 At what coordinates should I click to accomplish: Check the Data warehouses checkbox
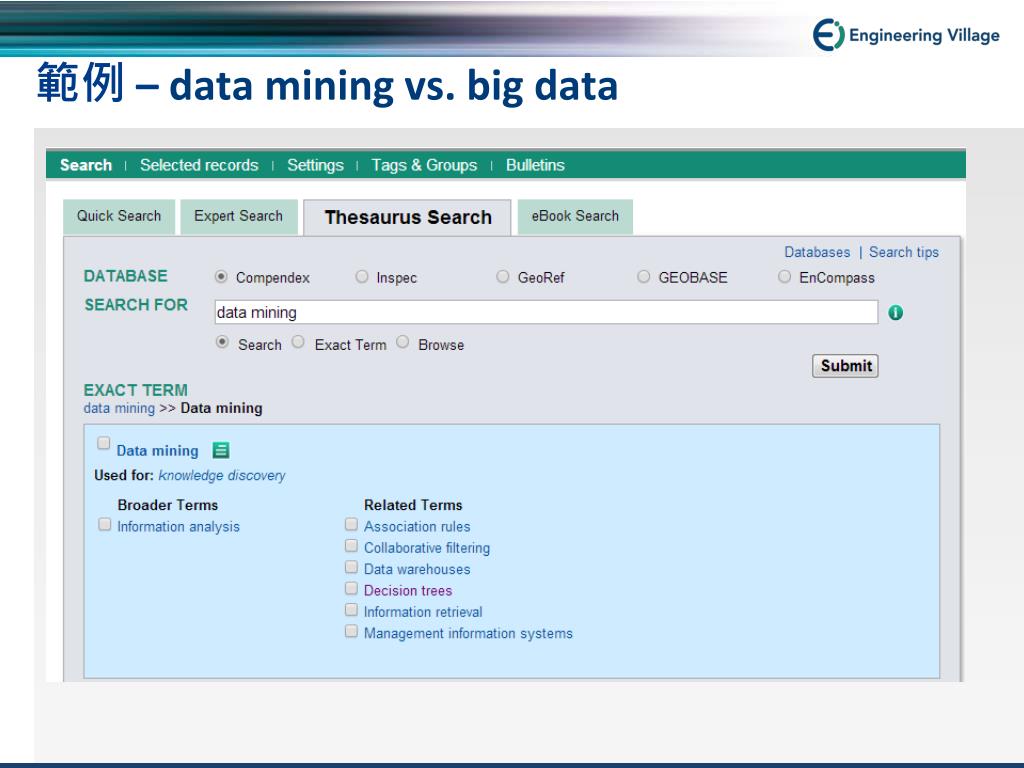click(351, 566)
